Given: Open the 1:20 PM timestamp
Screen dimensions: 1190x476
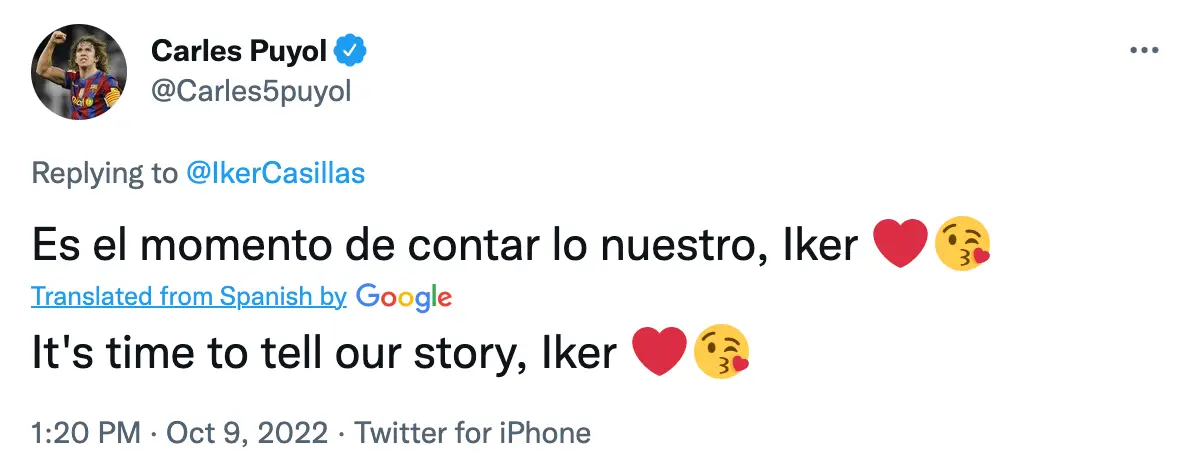Looking at the screenshot, I should [x=85, y=433].
